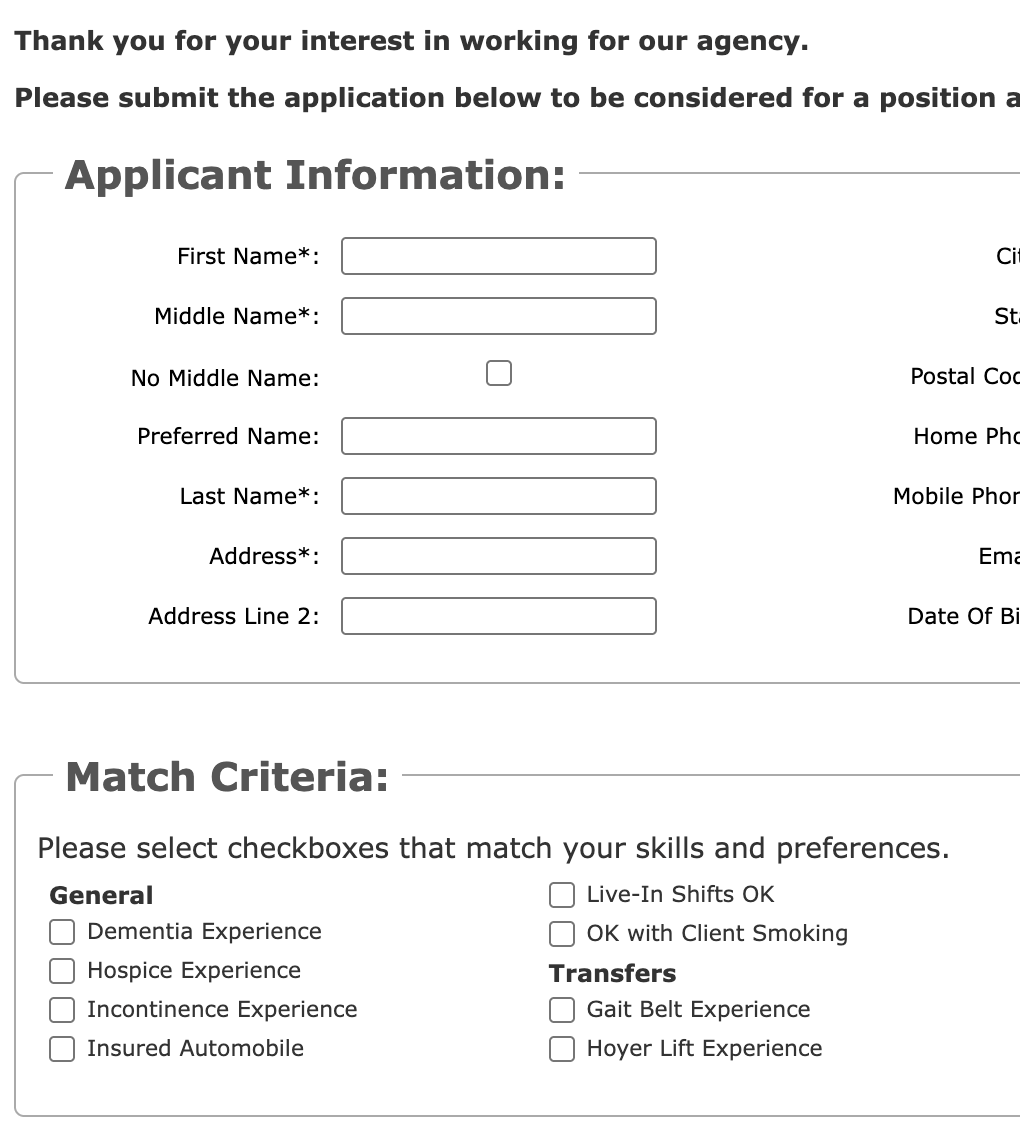This screenshot has width=1020, height=1128.
Task: Select the Middle Name input box
Action: (x=498, y=316)
